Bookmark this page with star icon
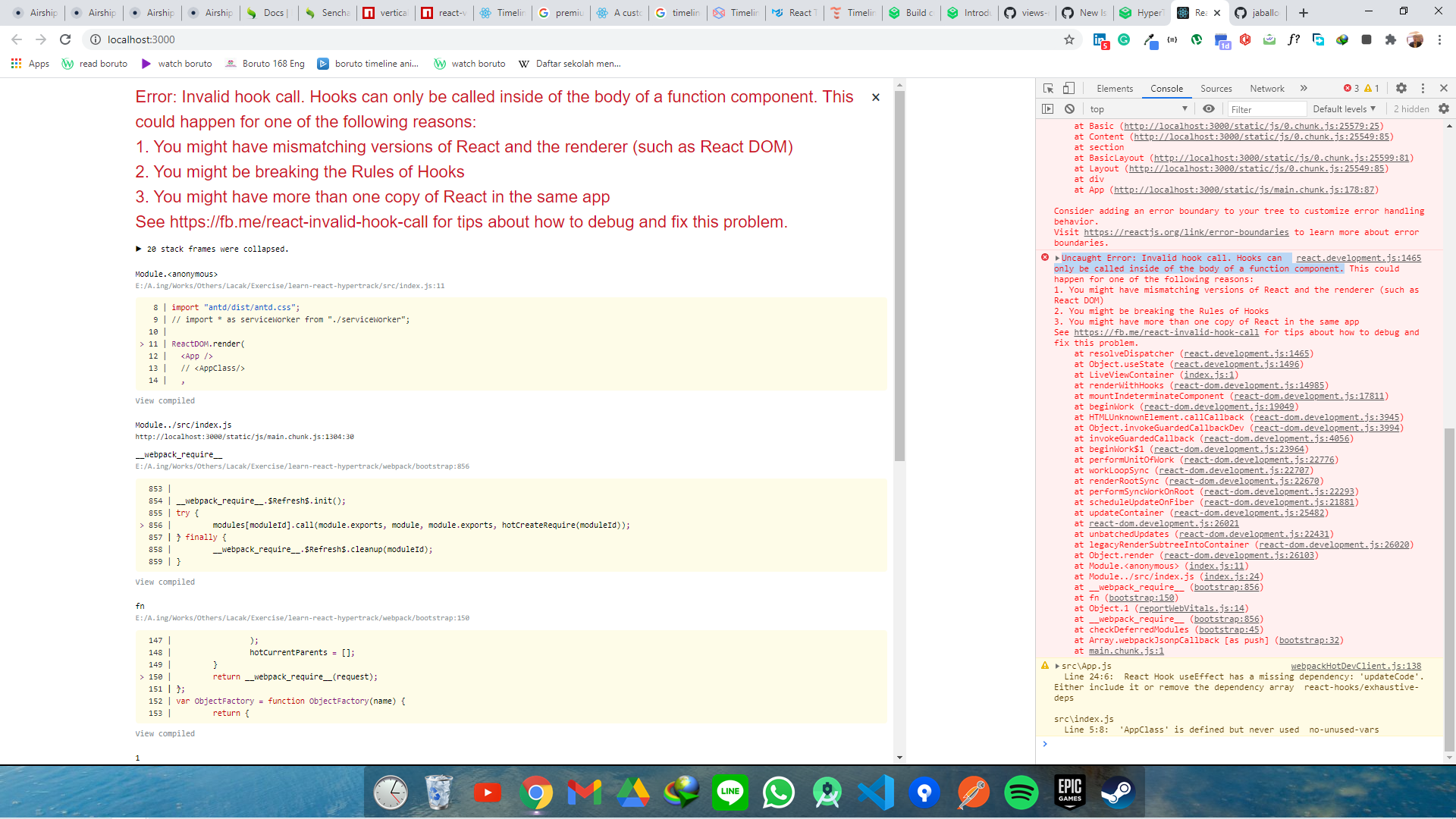This screenshot has width=1456, height=819. pyautogui.click(x=1069, y=39)
